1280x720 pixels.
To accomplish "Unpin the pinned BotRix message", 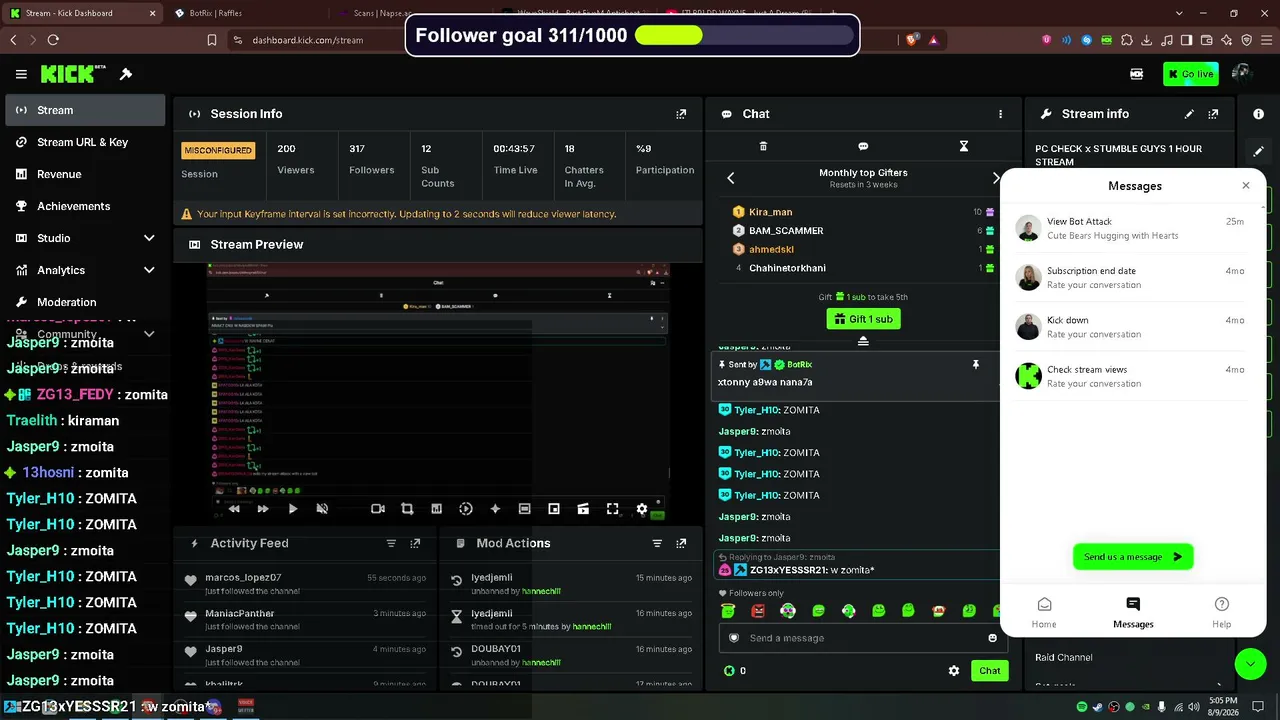I will [976, 365].
